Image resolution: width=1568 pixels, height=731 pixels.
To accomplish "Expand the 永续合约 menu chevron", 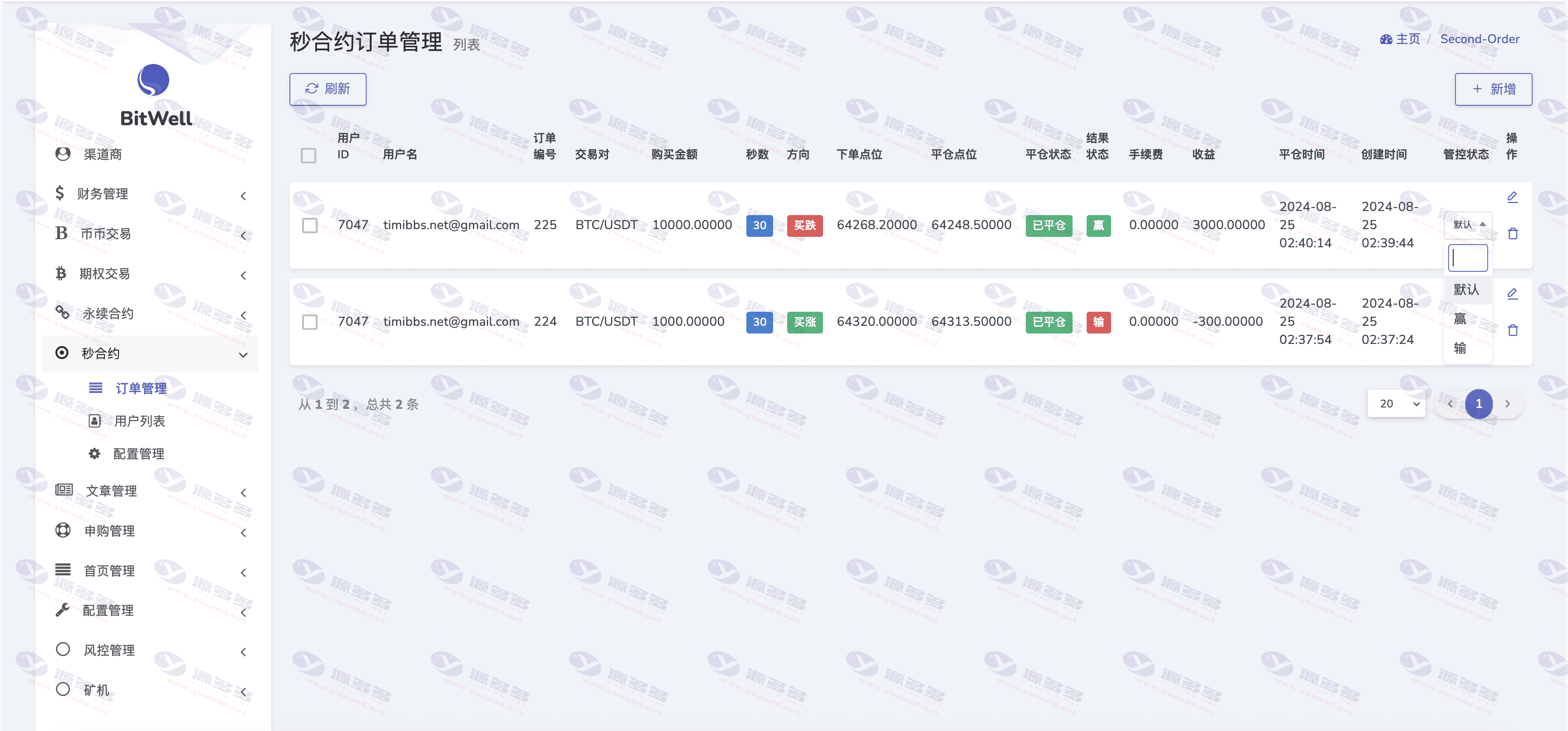I will coord(244,315).
